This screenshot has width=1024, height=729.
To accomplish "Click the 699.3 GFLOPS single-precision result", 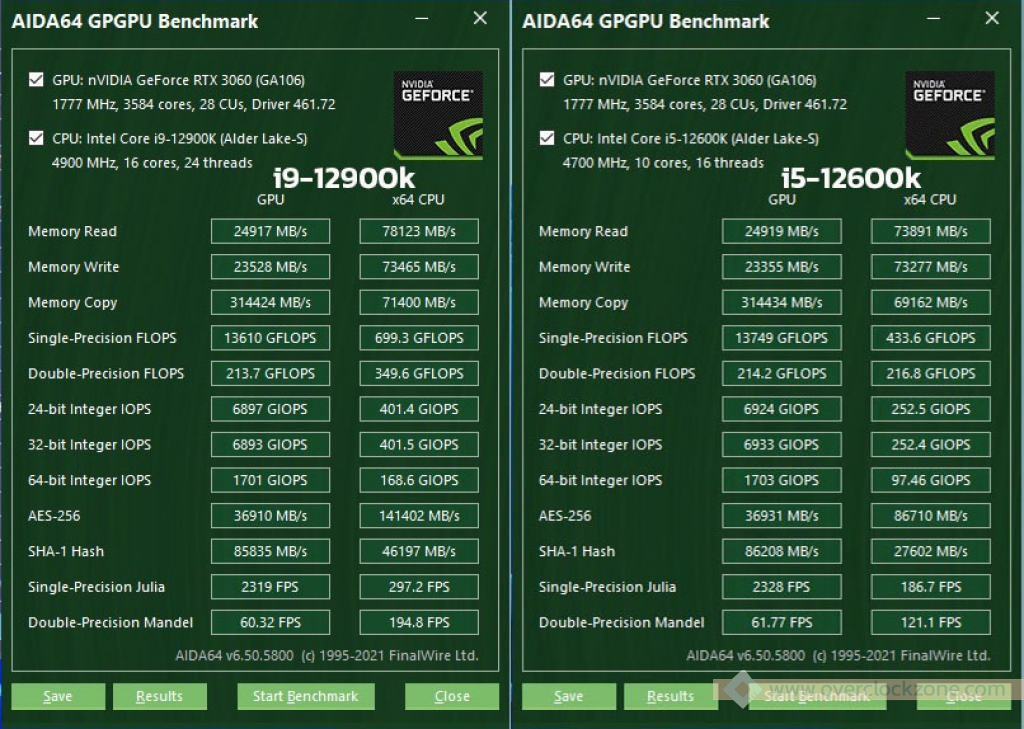I will 419,338.
